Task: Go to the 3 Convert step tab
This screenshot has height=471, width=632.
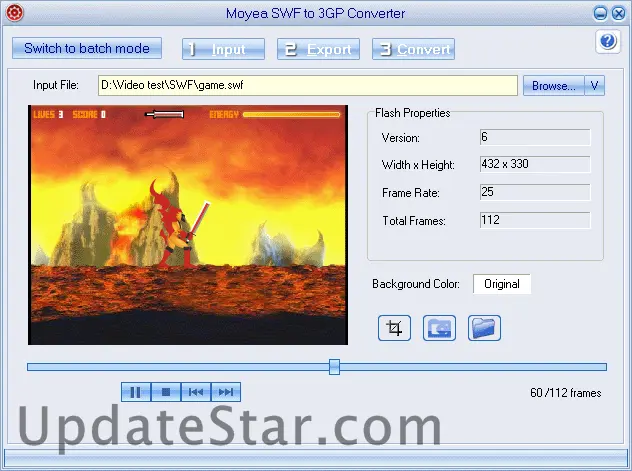Action: (x=414, y=49)
